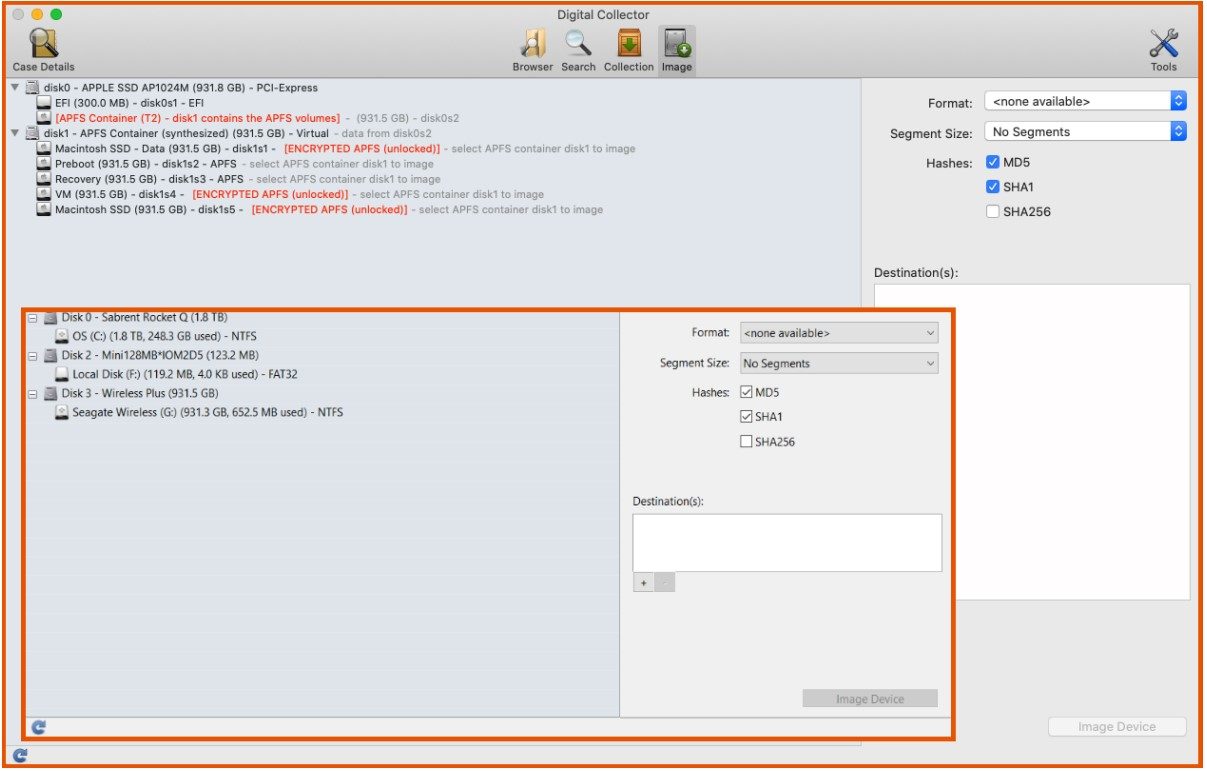Select disk0 - APPLE SSD AP1024M row text

[181, 88]
